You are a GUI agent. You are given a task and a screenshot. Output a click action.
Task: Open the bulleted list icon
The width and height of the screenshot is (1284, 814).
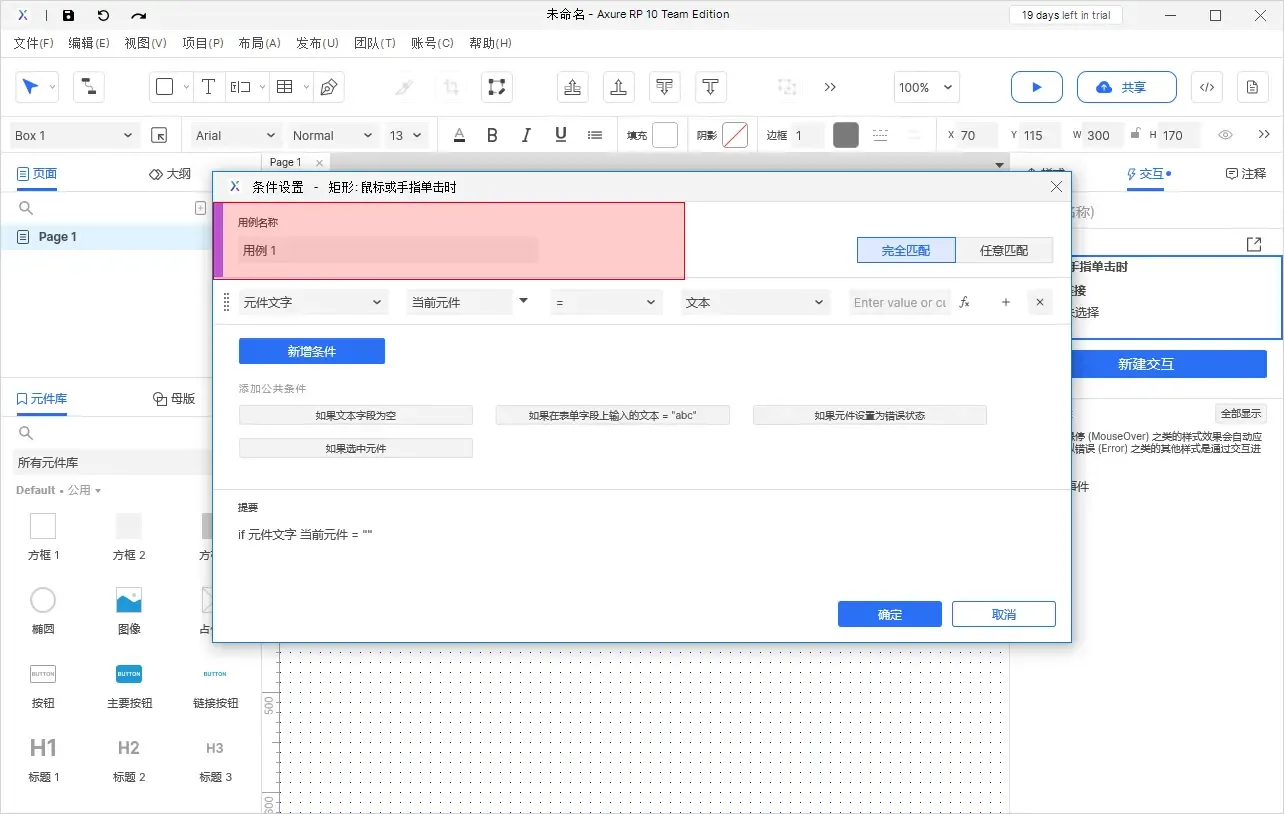[594, 135]
